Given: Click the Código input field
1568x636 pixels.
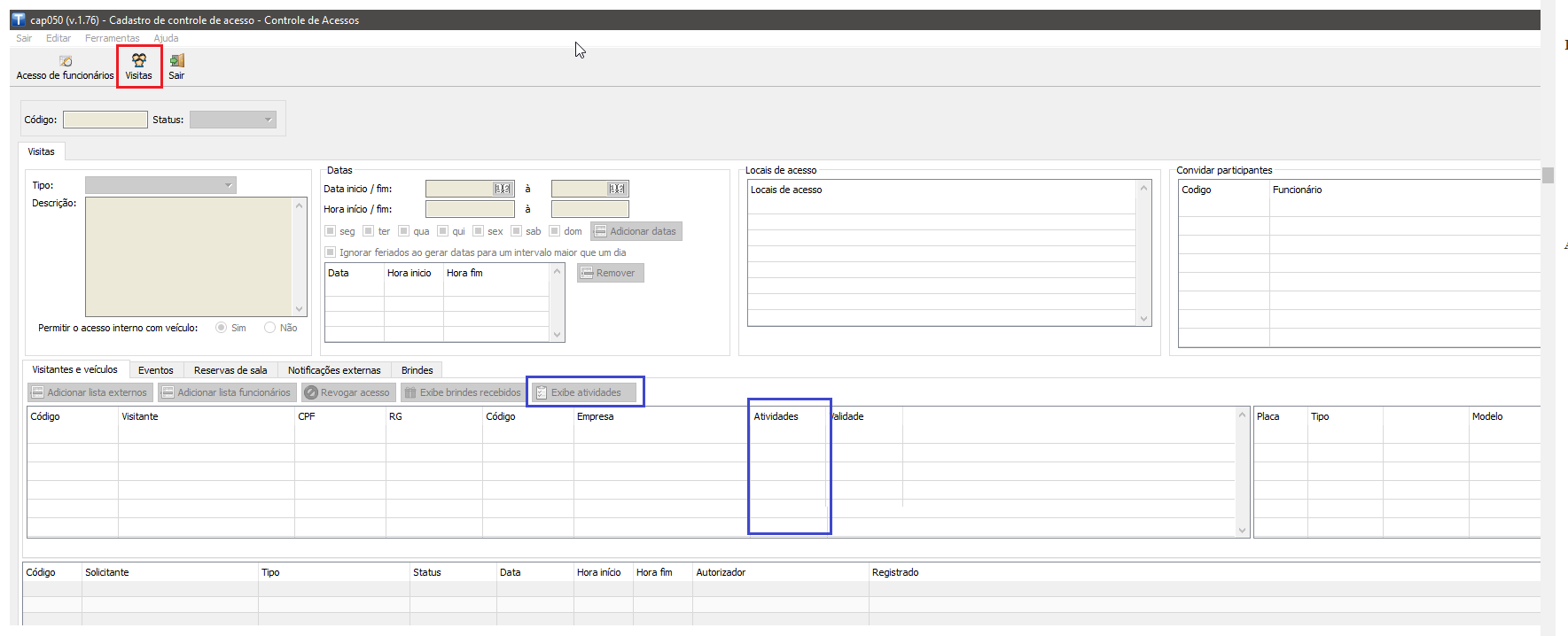Looking at the screenshot, I should click(105, 120).
